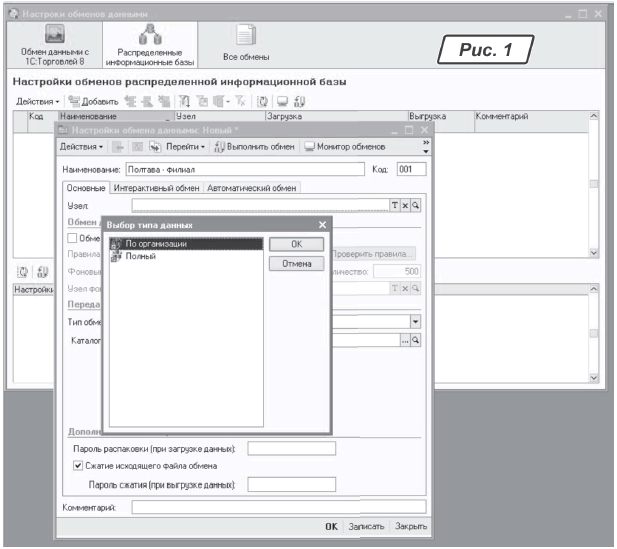
Task: Switch to the Автоматический обмен tab
Action: point(253,187)
